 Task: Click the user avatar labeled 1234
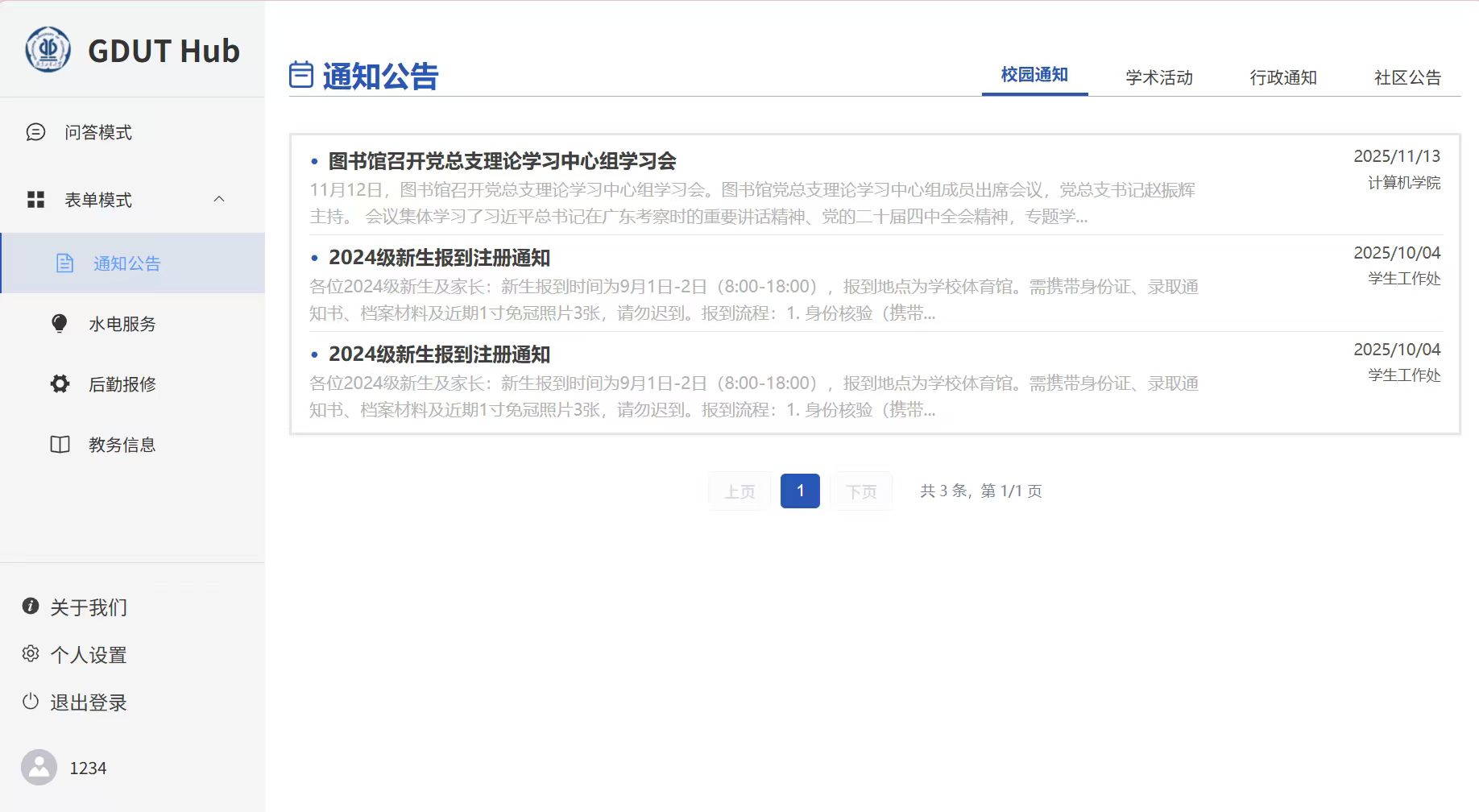pyautogui.click(x=39, y=768)
